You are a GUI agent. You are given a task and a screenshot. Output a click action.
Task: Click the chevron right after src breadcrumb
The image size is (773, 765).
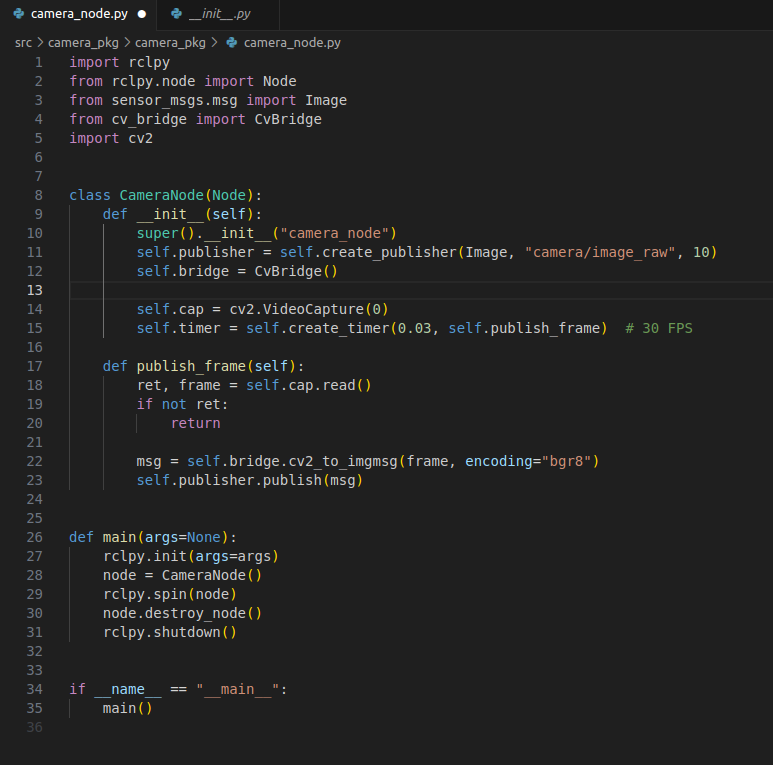click(40, 43)
